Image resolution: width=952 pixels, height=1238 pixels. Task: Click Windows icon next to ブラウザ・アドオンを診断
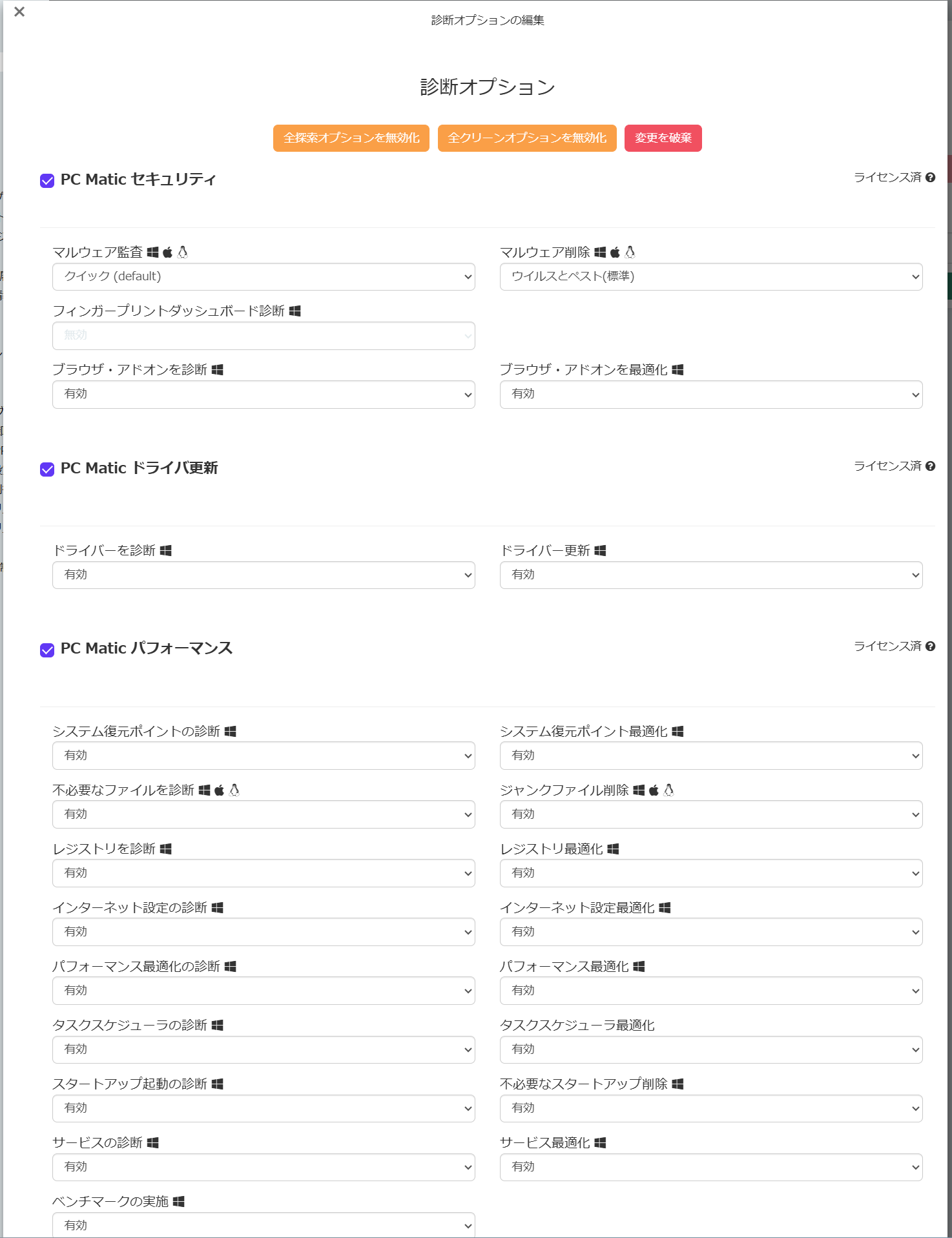[218, 370]
